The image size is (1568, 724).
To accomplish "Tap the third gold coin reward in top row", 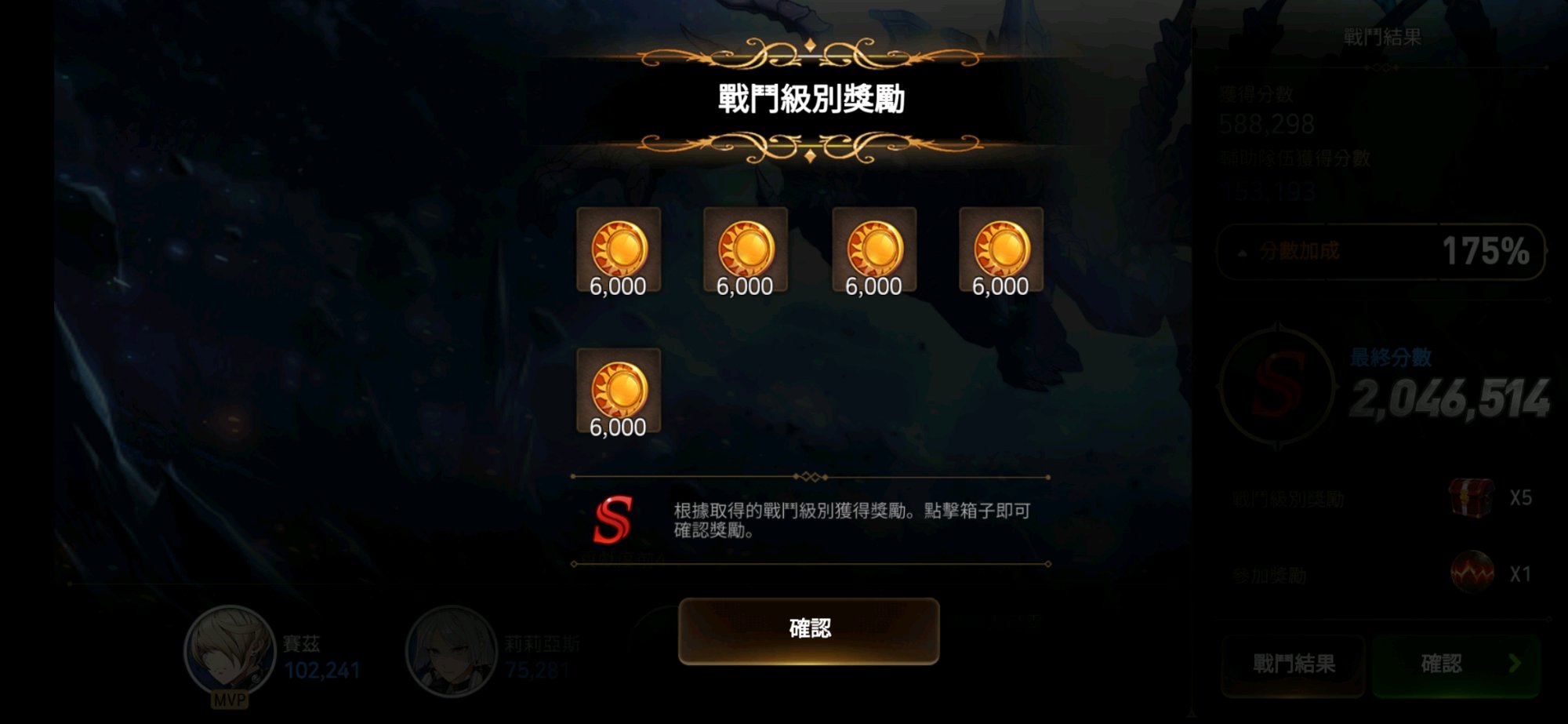I will click(x=874, y=250).
